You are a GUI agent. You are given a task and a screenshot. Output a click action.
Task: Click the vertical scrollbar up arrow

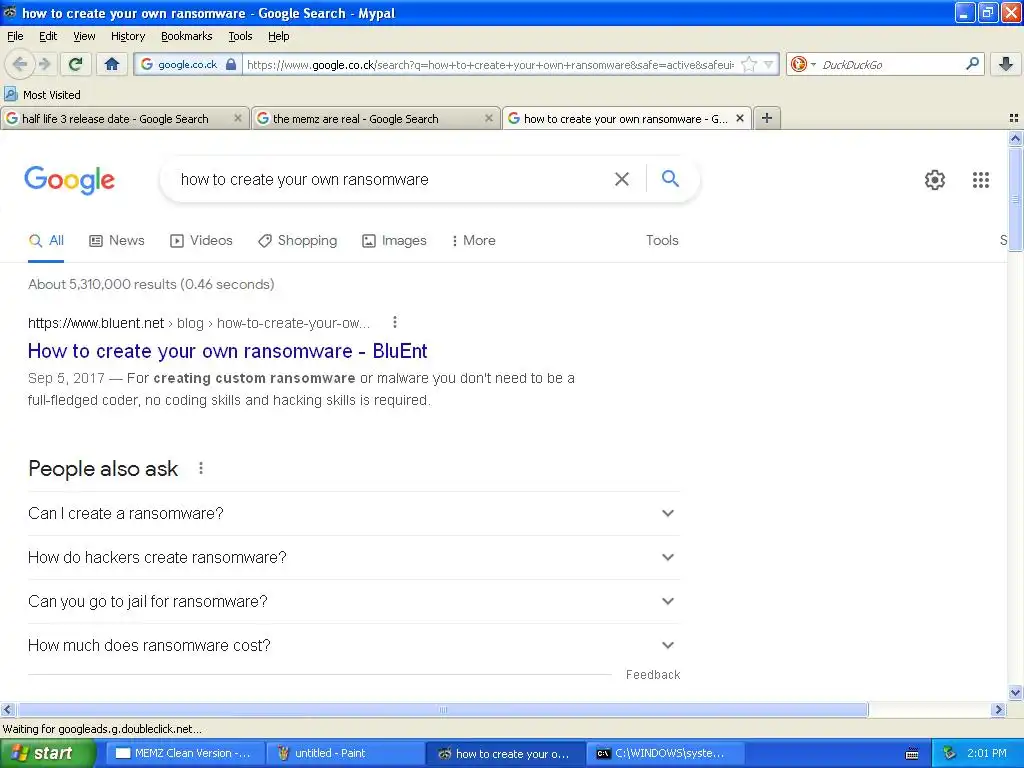[1015, 138]
